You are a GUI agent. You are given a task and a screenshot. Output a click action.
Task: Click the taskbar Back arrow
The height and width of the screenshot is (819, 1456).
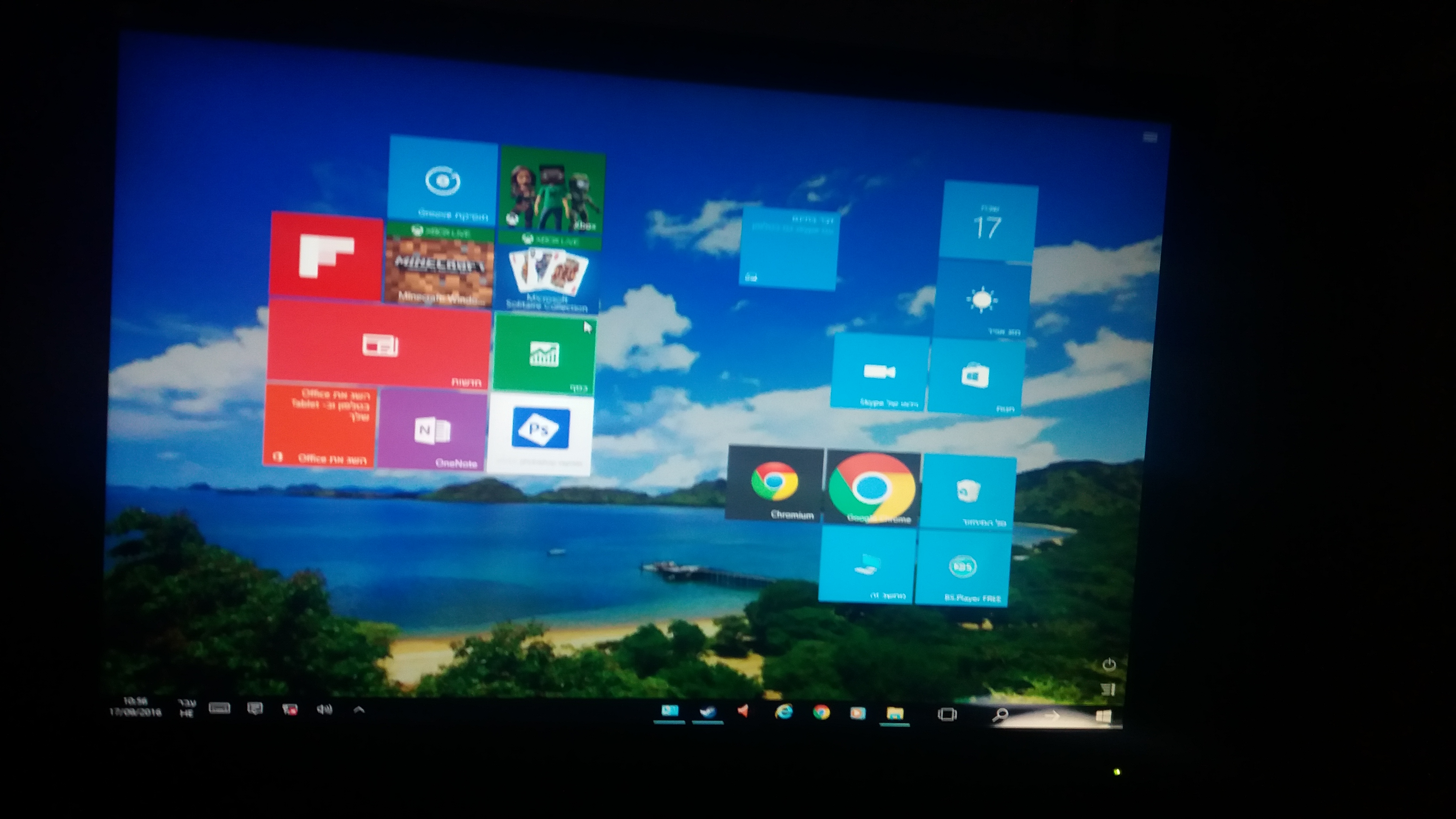click(1051, 716)
